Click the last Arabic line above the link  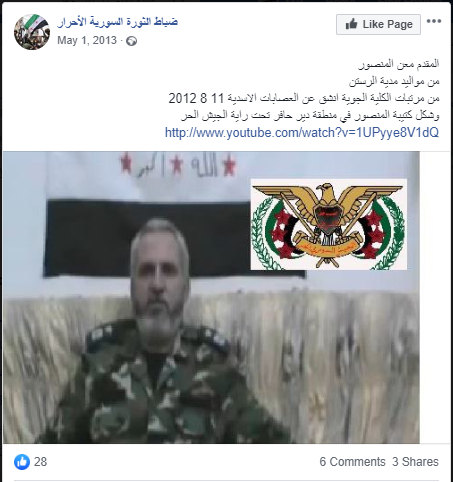click(x=310, y=116)
